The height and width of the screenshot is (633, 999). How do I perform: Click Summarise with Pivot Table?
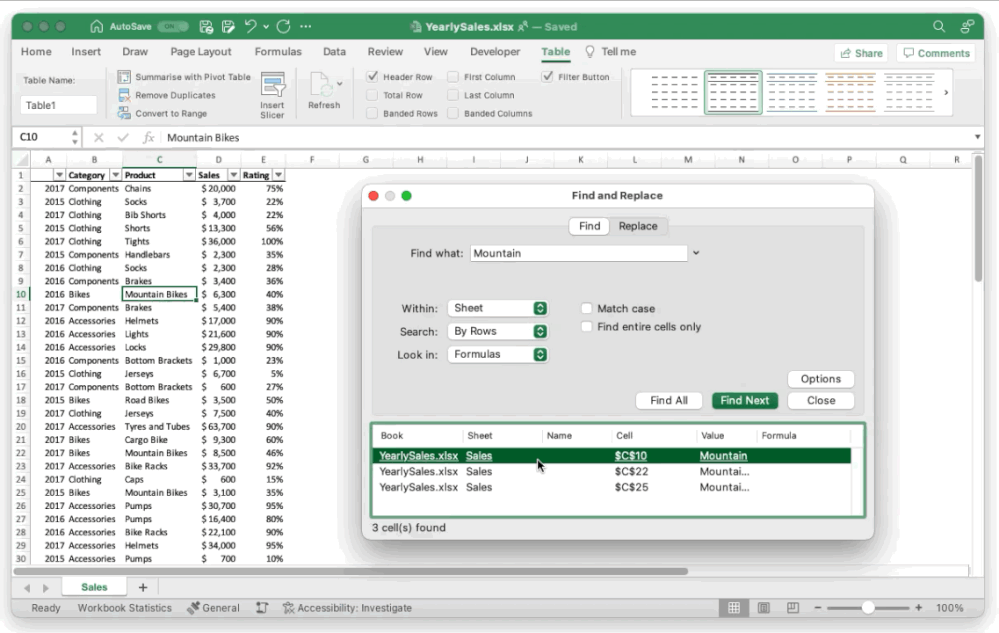tap(185, 77)
